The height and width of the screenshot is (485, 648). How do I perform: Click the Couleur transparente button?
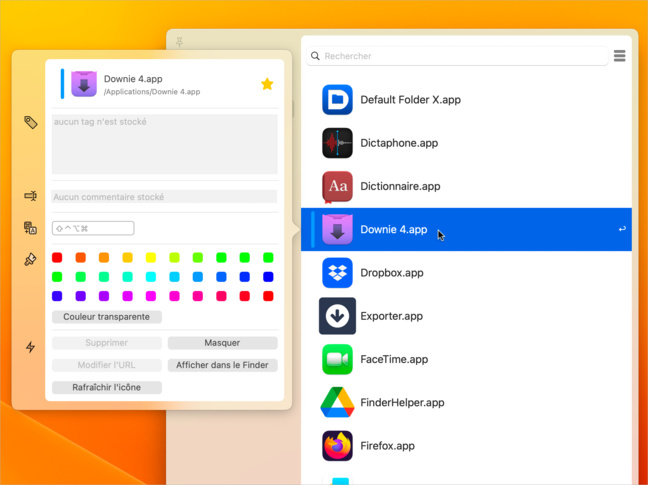click(107, 317)
